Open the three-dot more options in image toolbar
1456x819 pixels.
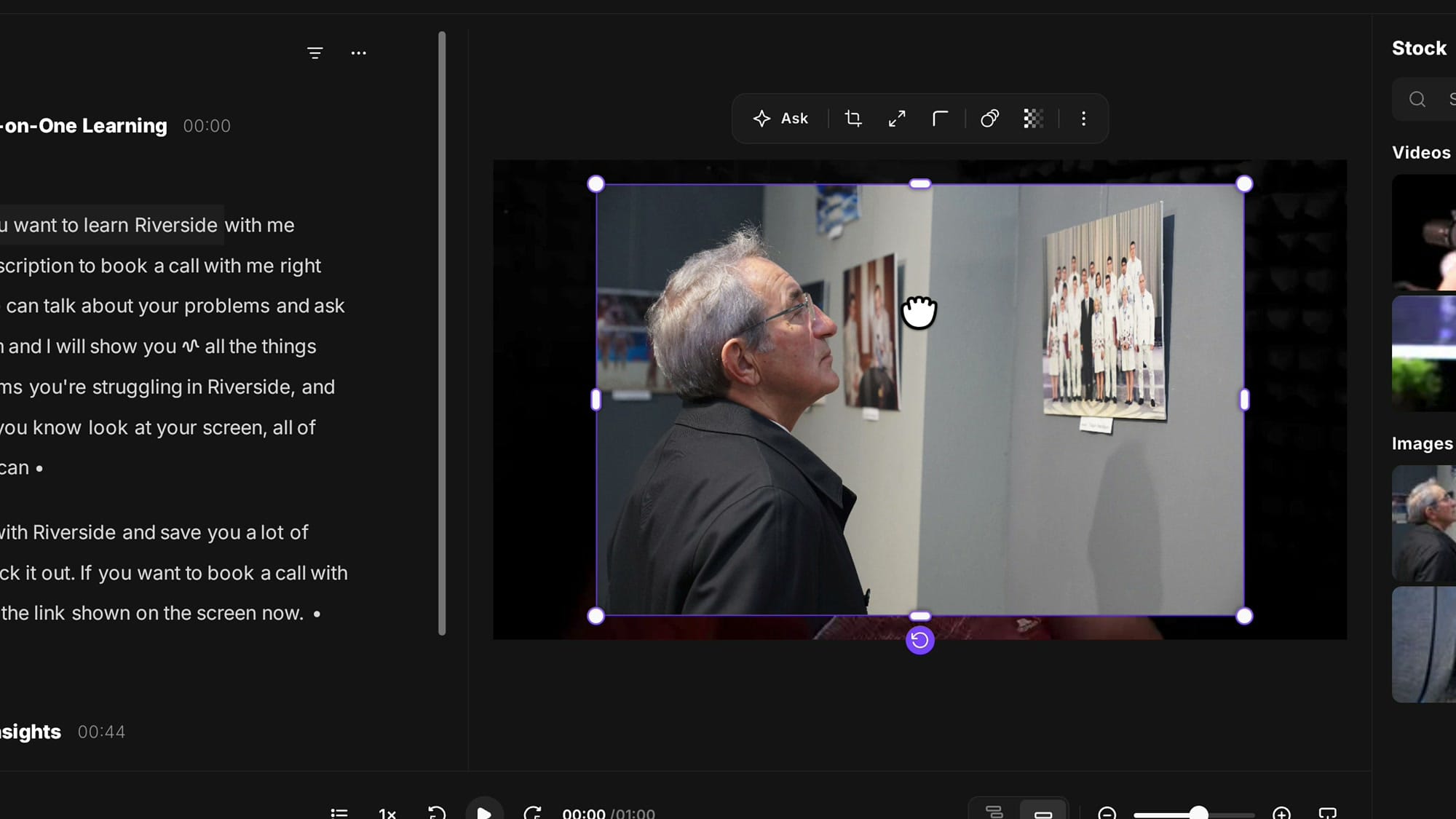point(1083,119)
